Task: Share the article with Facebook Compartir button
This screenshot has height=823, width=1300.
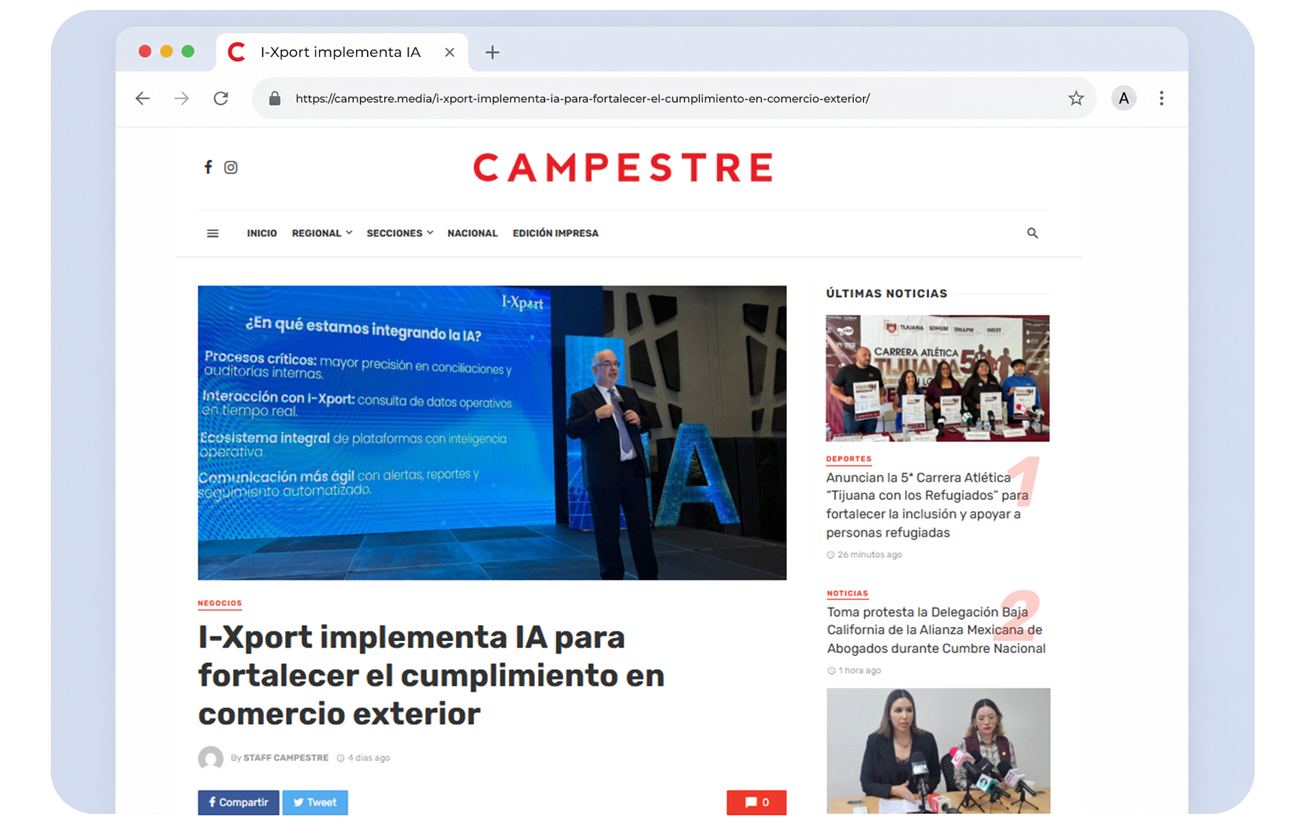Action: click(238, 802)
